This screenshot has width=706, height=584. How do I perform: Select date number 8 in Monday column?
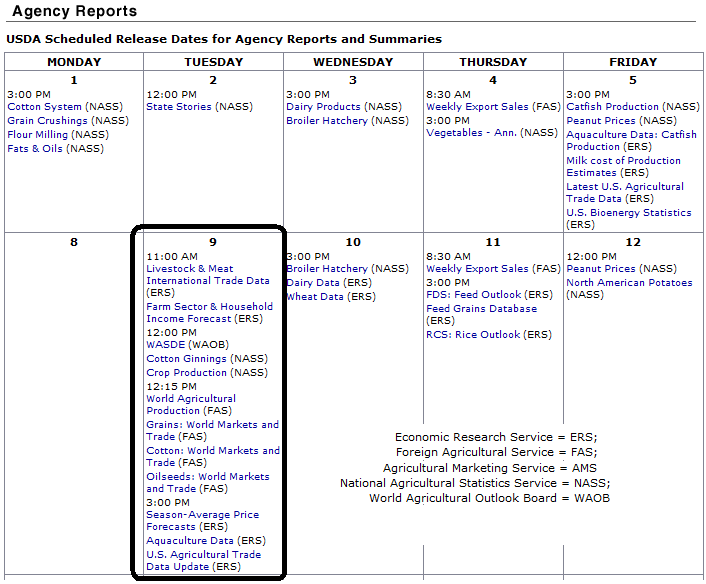tap(74, 243)
